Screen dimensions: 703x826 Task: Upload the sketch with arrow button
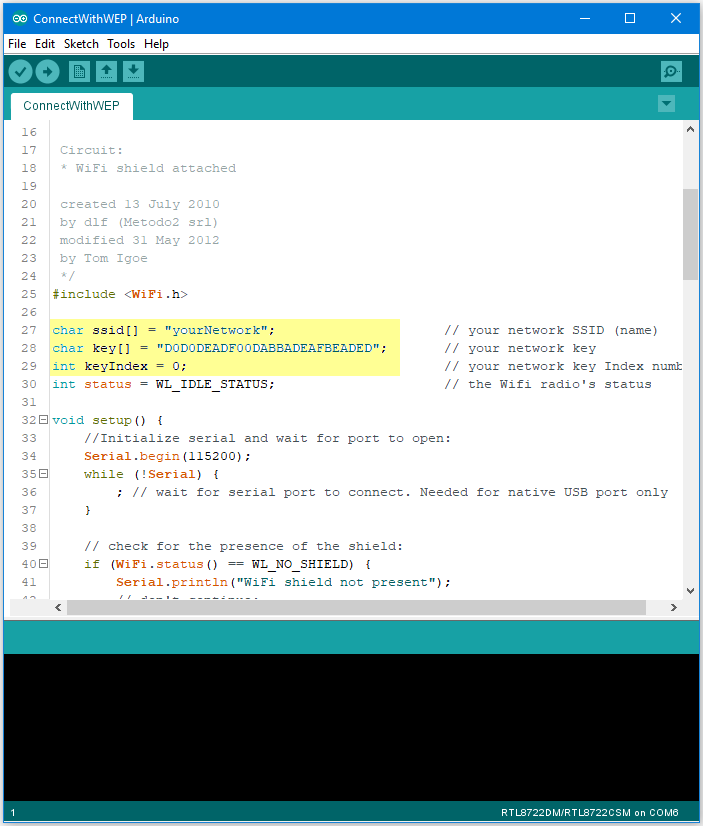(x=47, y=72)
